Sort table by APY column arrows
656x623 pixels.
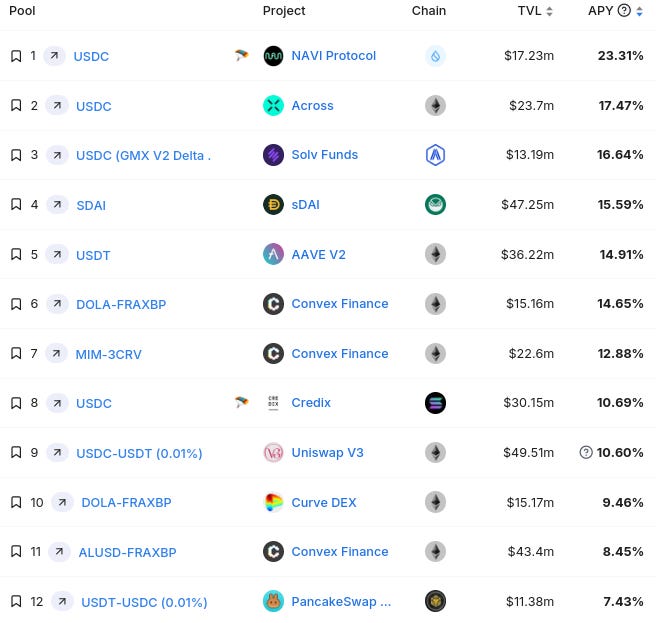639,11
